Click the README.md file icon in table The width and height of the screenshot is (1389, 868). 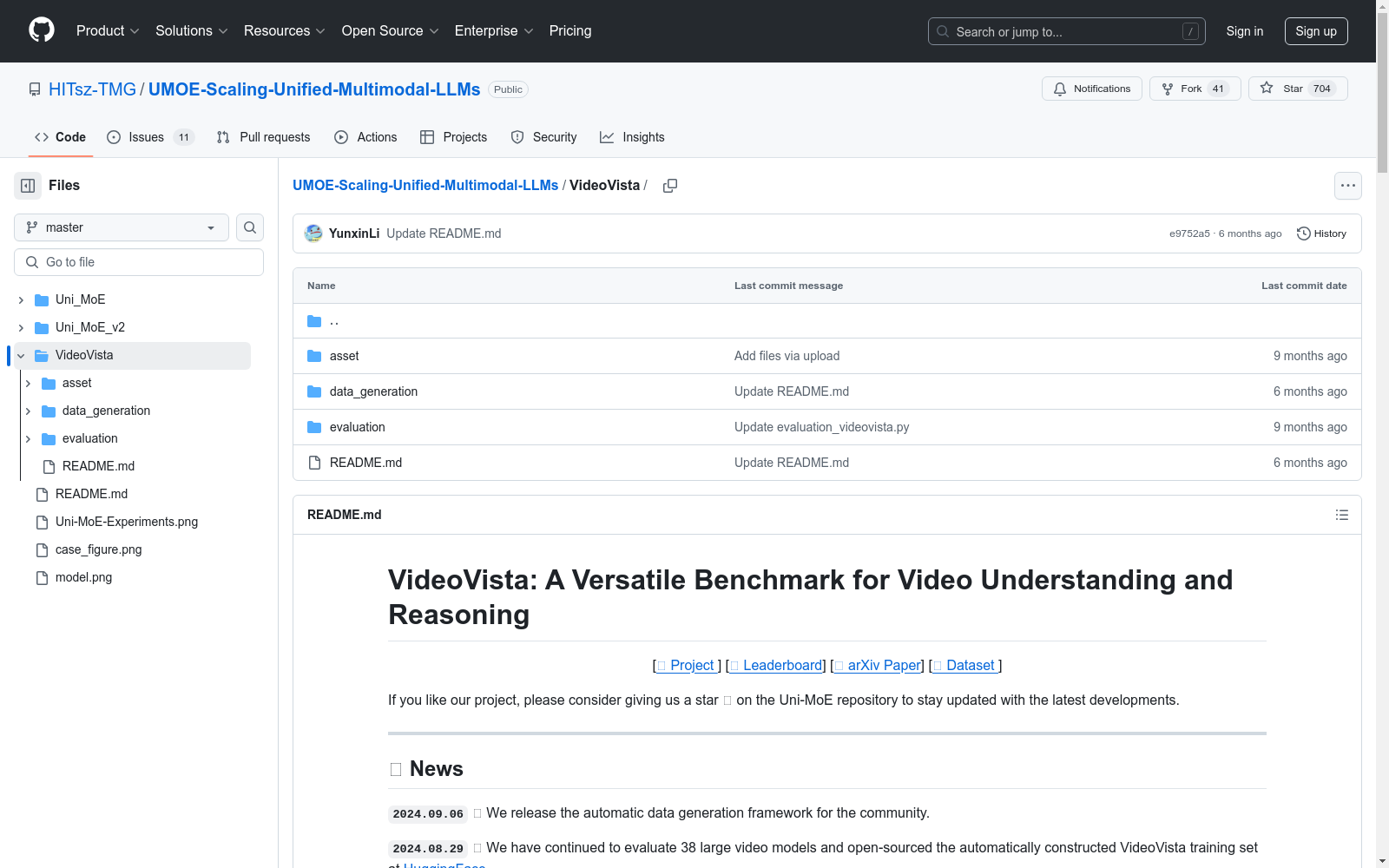(314, 463)
